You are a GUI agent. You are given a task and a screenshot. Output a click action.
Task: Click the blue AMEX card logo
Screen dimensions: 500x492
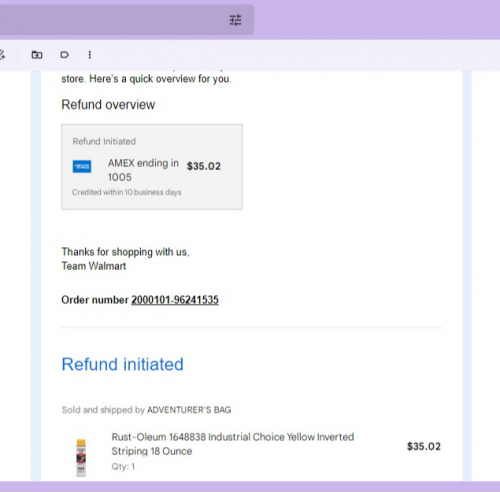point(82,167)
